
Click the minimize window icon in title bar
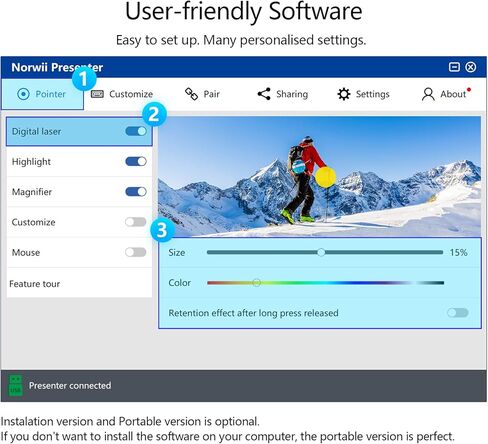[x=454, y=67]
